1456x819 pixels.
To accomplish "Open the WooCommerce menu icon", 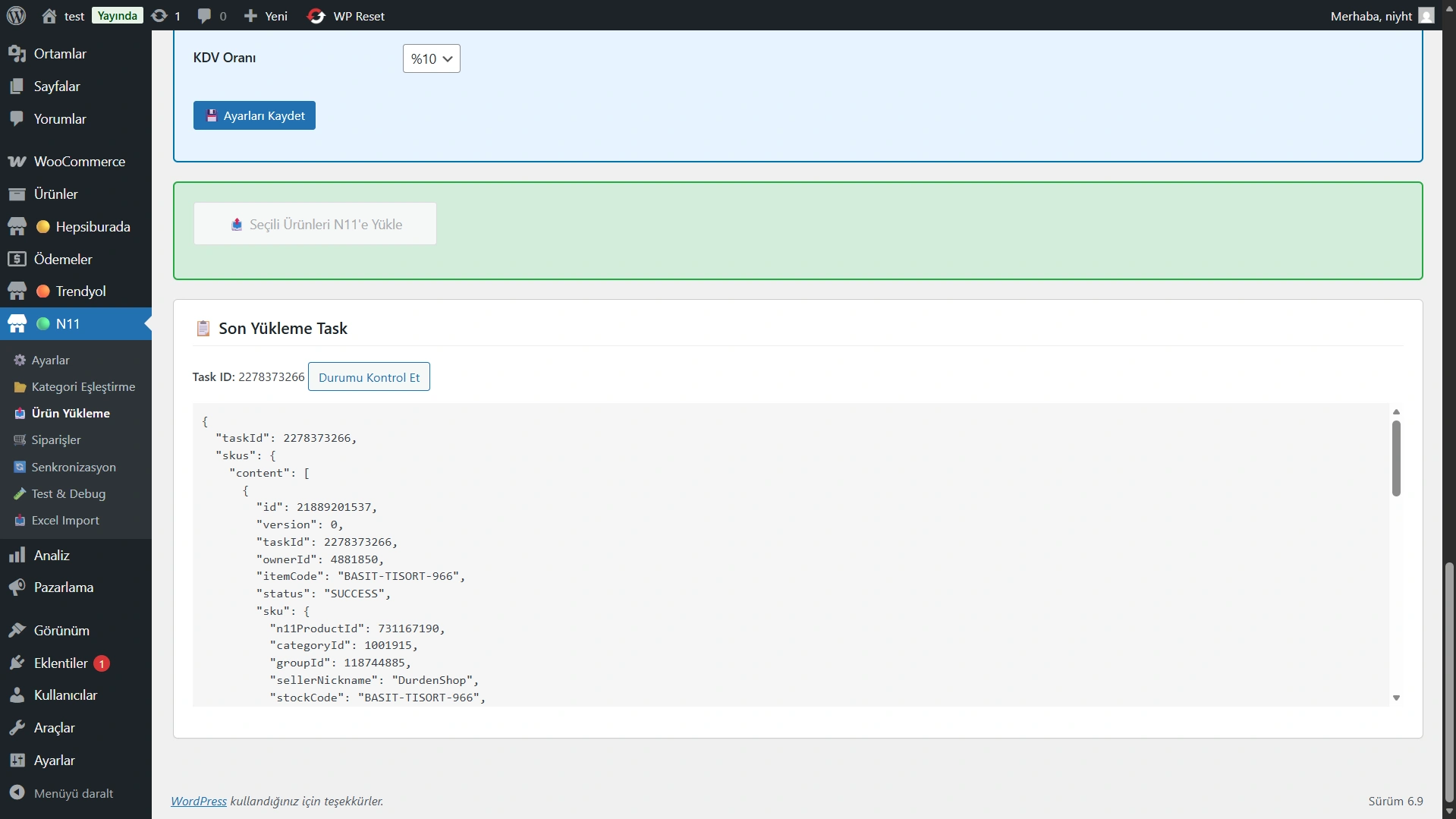I will click(x=17, y=162).
